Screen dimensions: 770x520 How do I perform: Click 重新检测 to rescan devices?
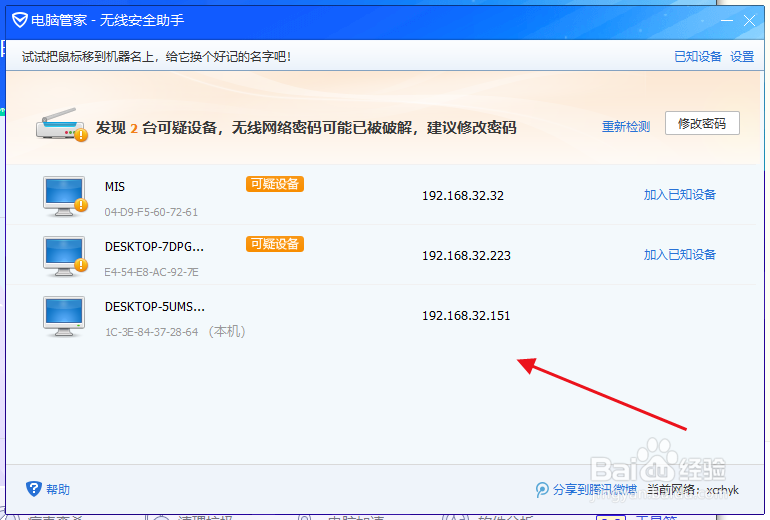(626, 127)
